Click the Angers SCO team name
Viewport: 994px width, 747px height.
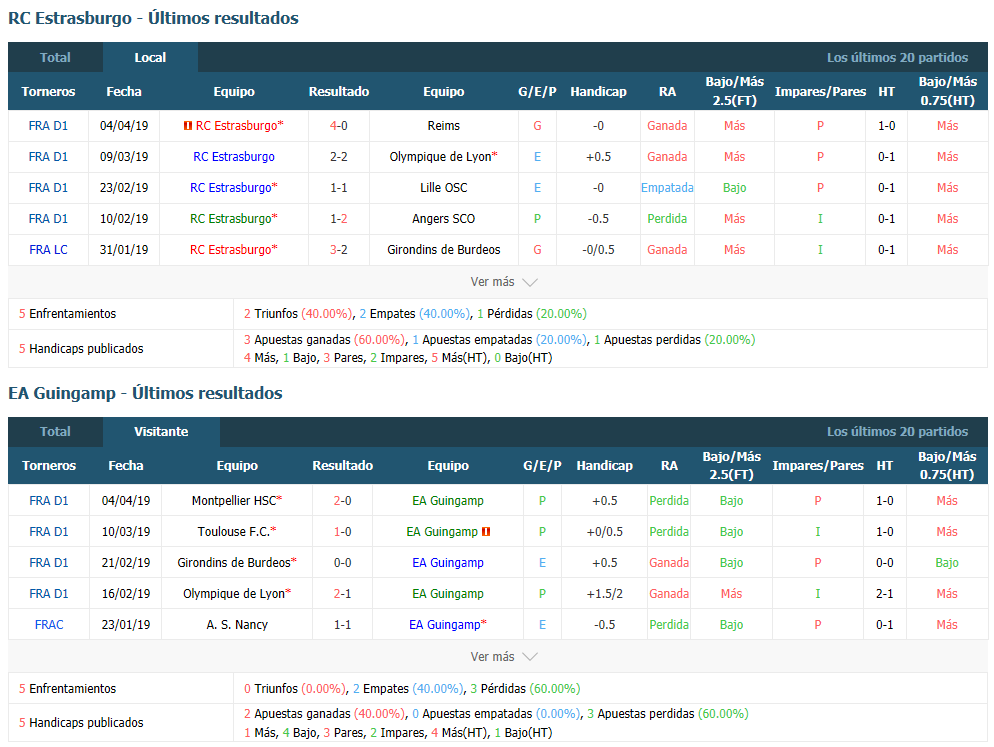pyautogui.click(x=444, y=219)
